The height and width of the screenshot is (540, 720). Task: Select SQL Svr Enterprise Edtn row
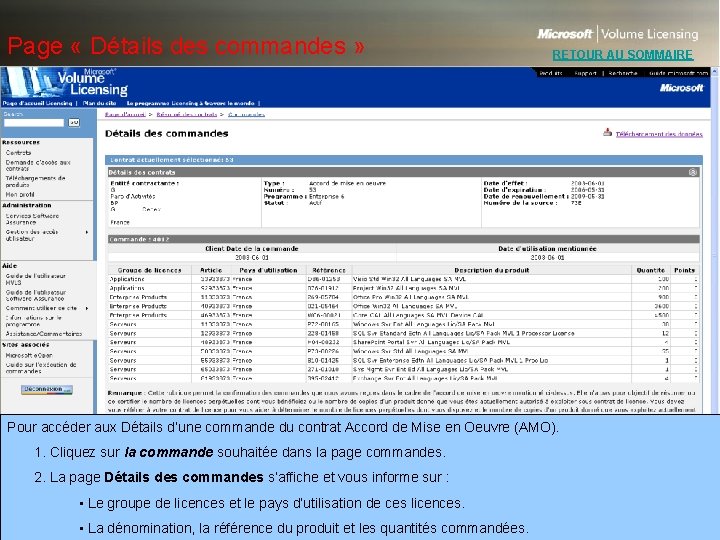click(x=404, y=360)
